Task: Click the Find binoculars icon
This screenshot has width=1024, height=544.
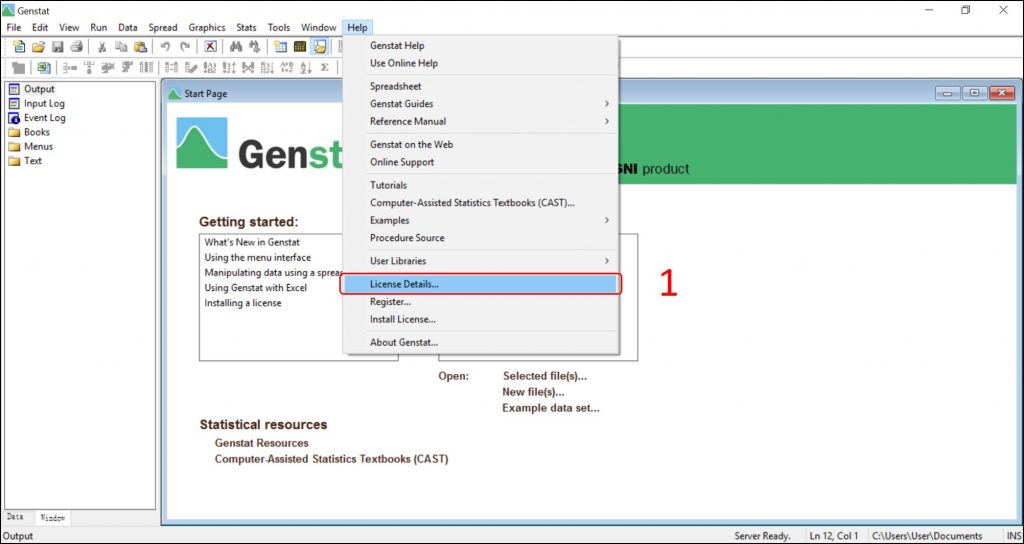Action: click(x=236, y=46)
